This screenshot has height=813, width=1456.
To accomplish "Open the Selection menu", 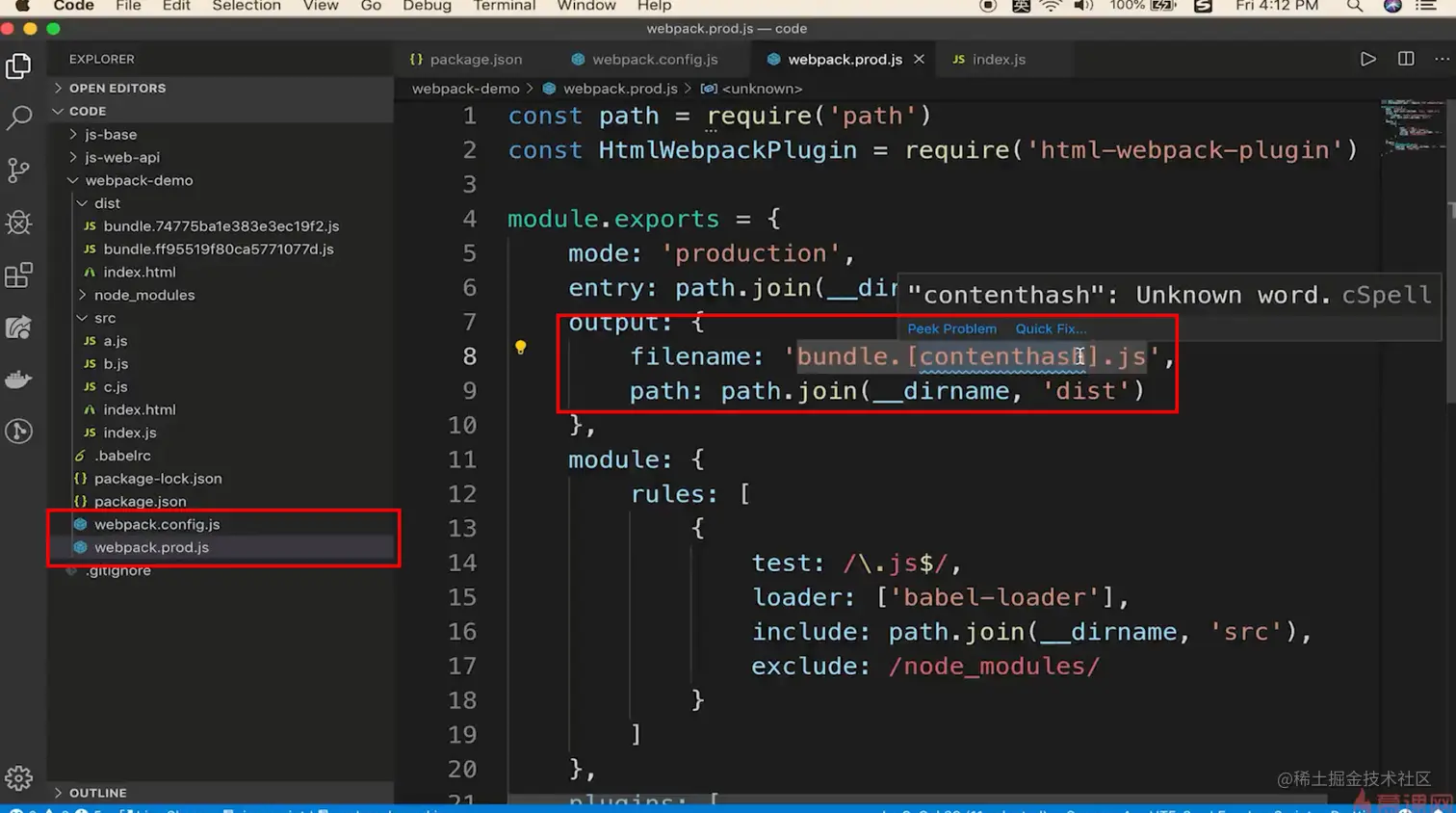I will (247, 6).
